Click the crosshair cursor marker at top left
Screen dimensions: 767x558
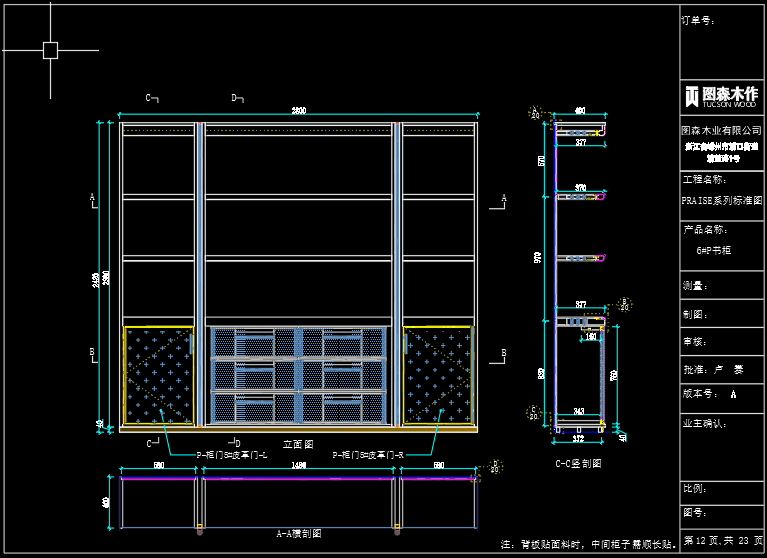click(50, 50)
